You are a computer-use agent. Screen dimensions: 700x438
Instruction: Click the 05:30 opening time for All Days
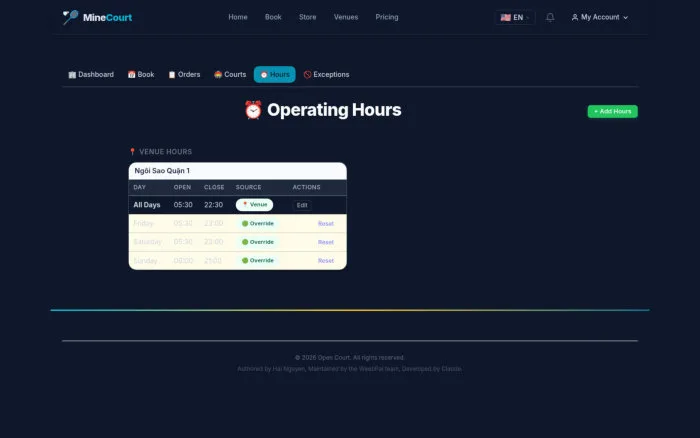coord(183,205)
